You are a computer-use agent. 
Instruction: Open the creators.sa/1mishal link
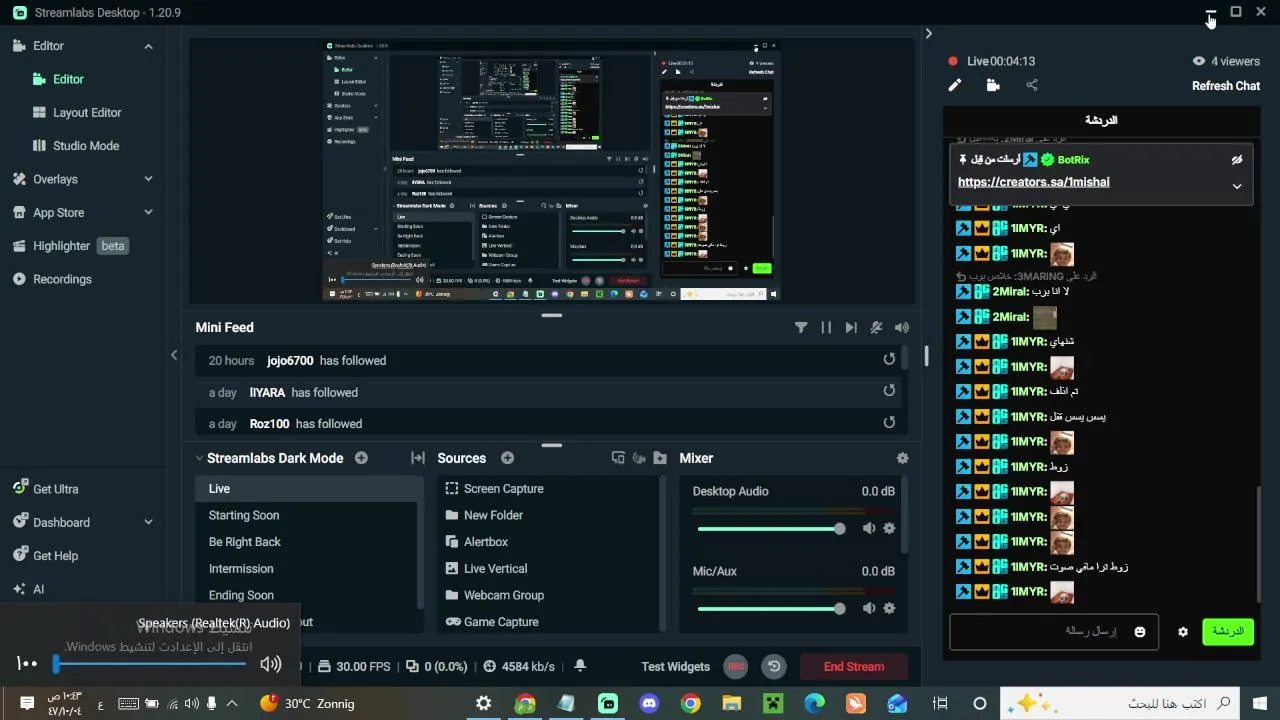coord(1033,182)
